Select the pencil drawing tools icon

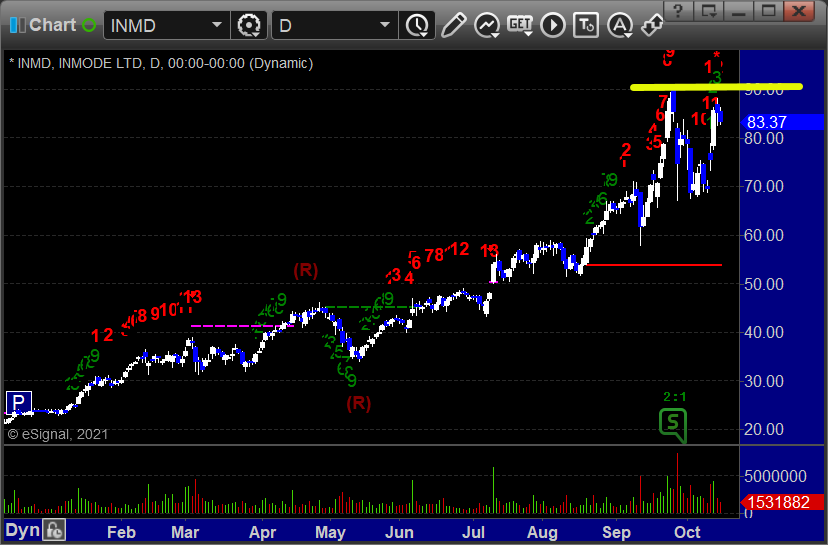click(454, 25)
